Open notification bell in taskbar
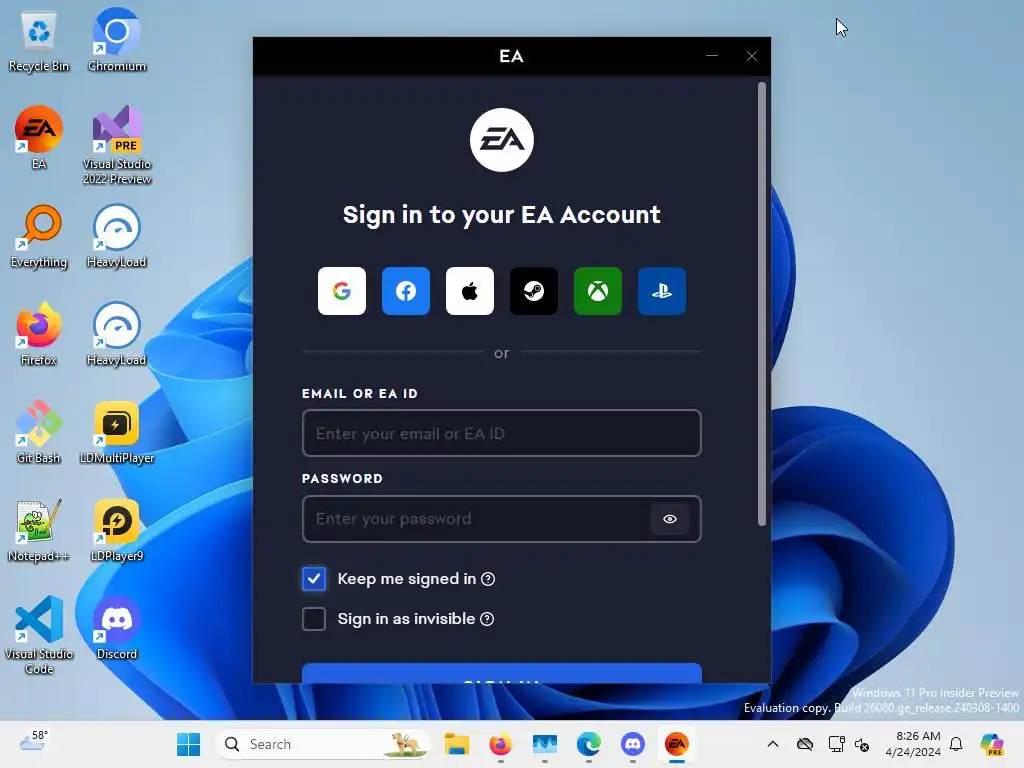The width and height of the screenshot is (1024, 768). click(956, 744)
